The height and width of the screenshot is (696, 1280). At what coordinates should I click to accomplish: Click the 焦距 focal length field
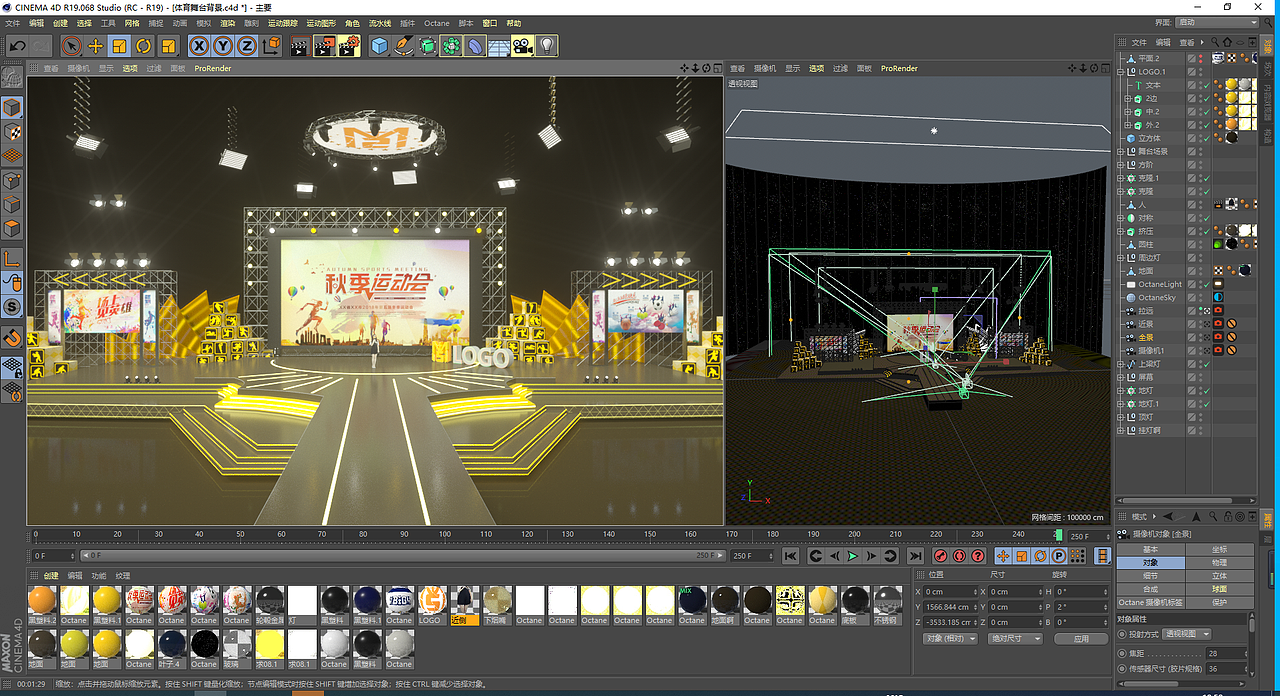coord(1224,653)
